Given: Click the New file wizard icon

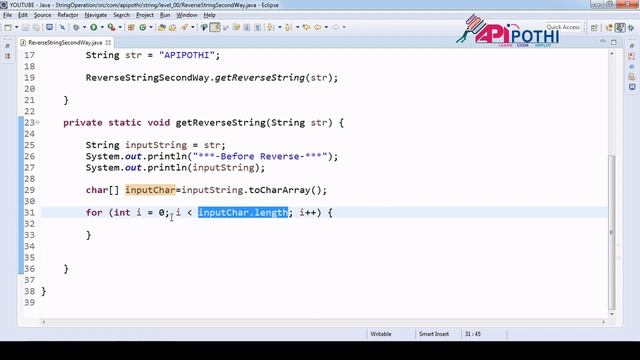Looking at the screenshot, I should (8, 27).
